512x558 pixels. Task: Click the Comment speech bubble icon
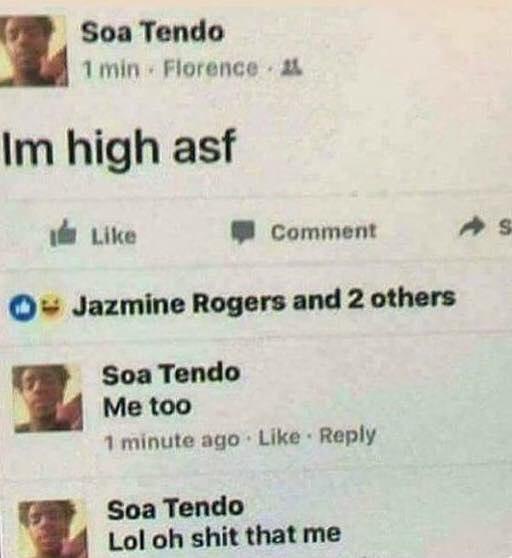[244, 231]
